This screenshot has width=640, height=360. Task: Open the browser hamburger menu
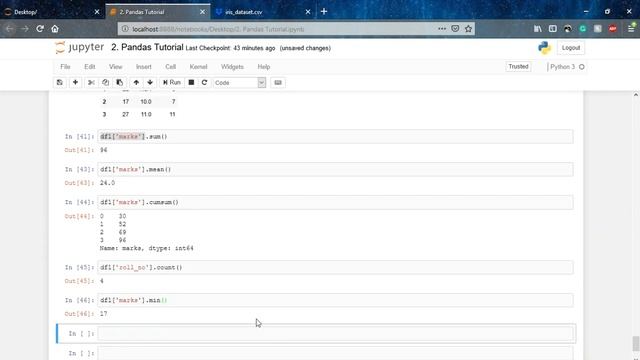pyautogui.click(x=631, y=29)
